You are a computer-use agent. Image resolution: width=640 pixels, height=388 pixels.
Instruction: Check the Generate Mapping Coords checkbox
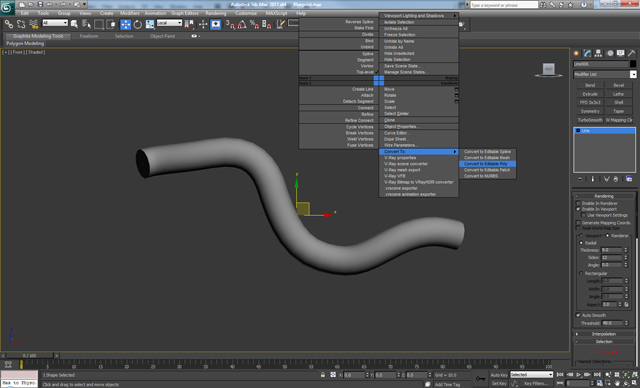(x=578, y=222)
